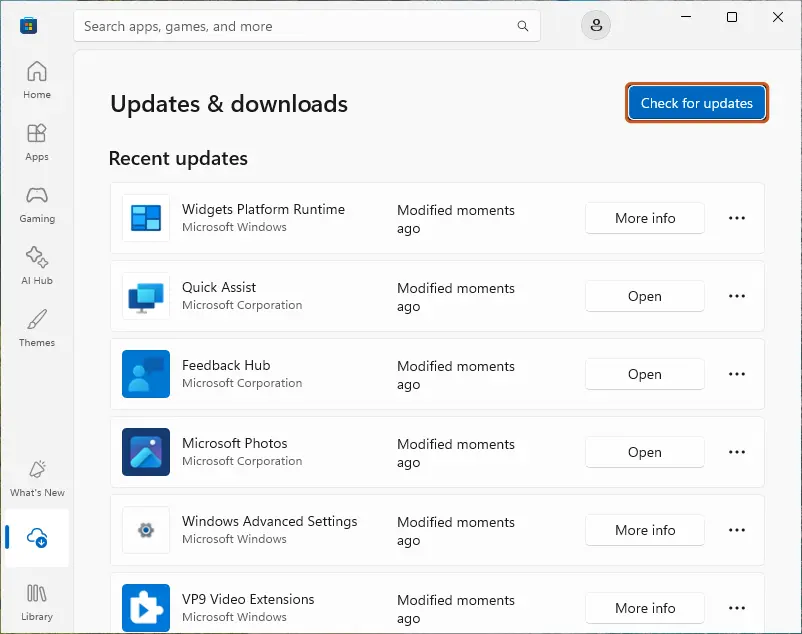Open more options for Widgets Platform Runtime

[x=737, y=218]
